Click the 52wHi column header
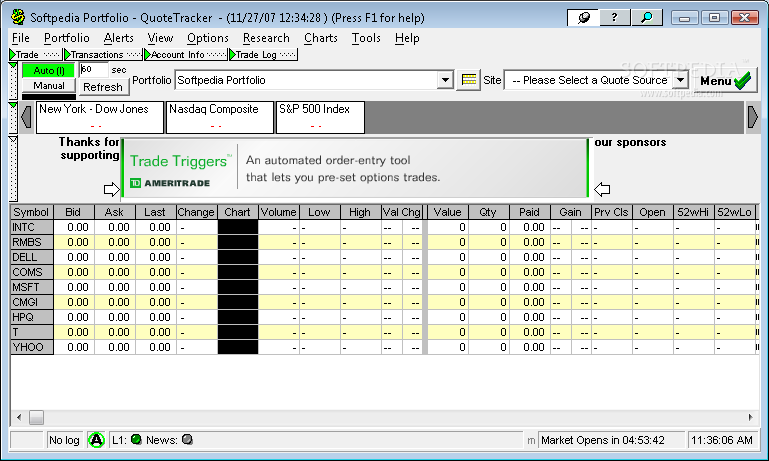 point(693,212)
